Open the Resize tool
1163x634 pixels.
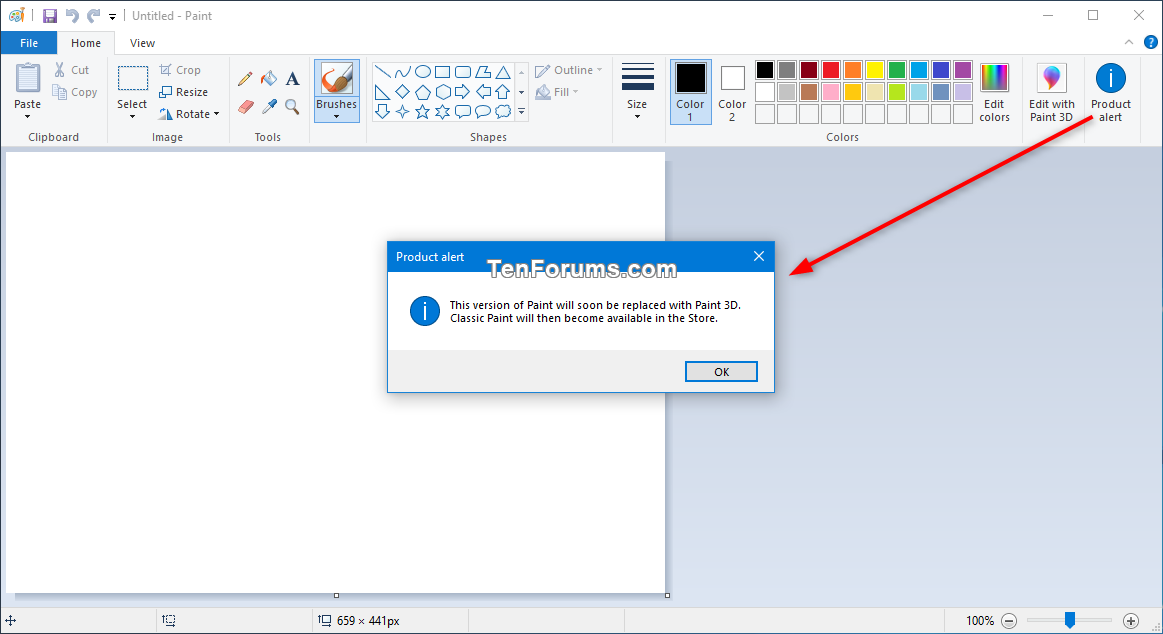183,92
